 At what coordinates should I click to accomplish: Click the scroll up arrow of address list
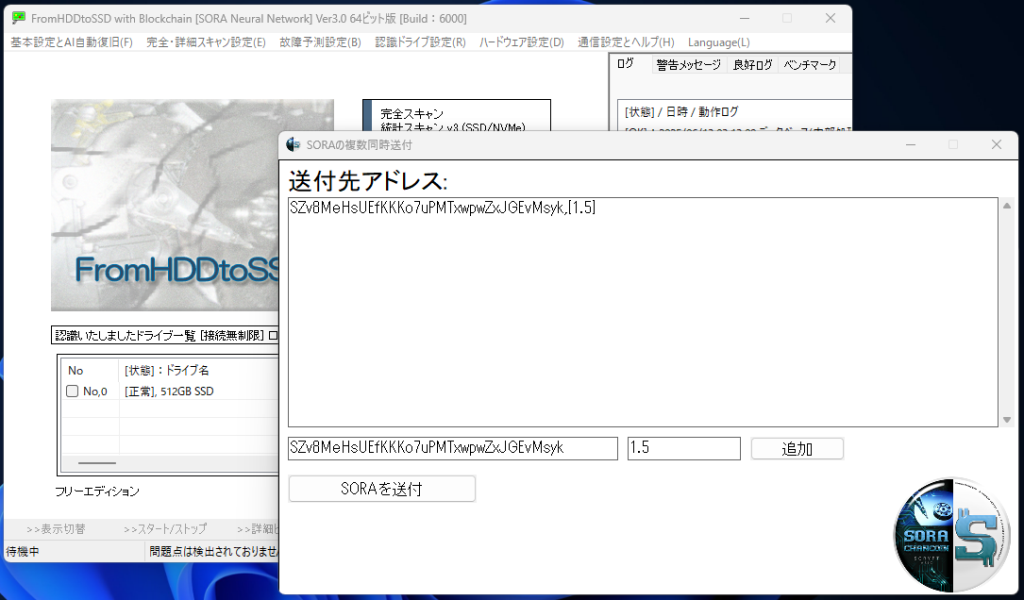[x=1006, y=206]
